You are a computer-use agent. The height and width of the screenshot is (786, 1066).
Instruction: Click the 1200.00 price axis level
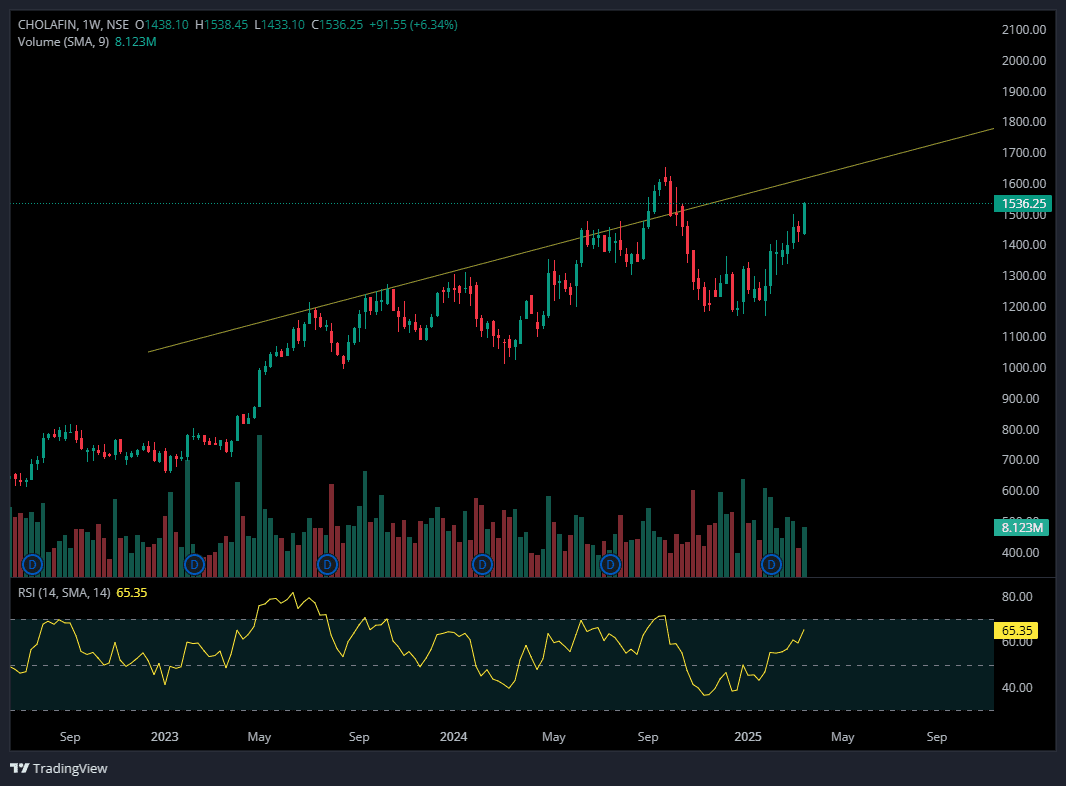tap(1024, 307)
